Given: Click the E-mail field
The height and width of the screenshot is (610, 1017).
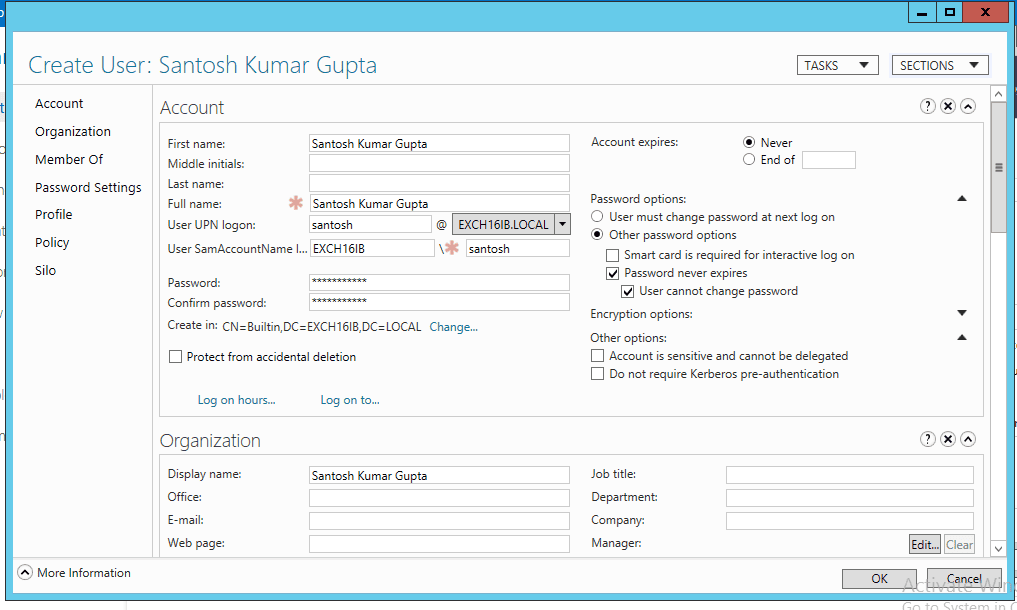Looking at the screenshot, I should coord(439,520).
